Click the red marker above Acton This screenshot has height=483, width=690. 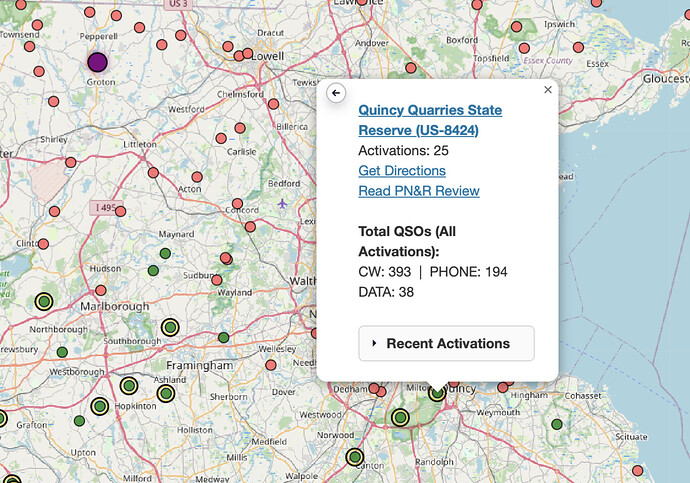(x=196, y=176)
